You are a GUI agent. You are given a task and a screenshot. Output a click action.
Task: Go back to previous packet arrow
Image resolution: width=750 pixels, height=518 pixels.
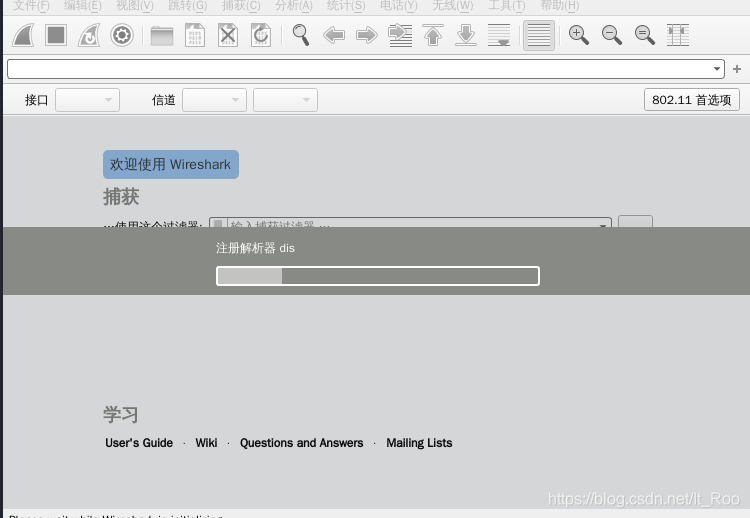[x=334, y=35]
